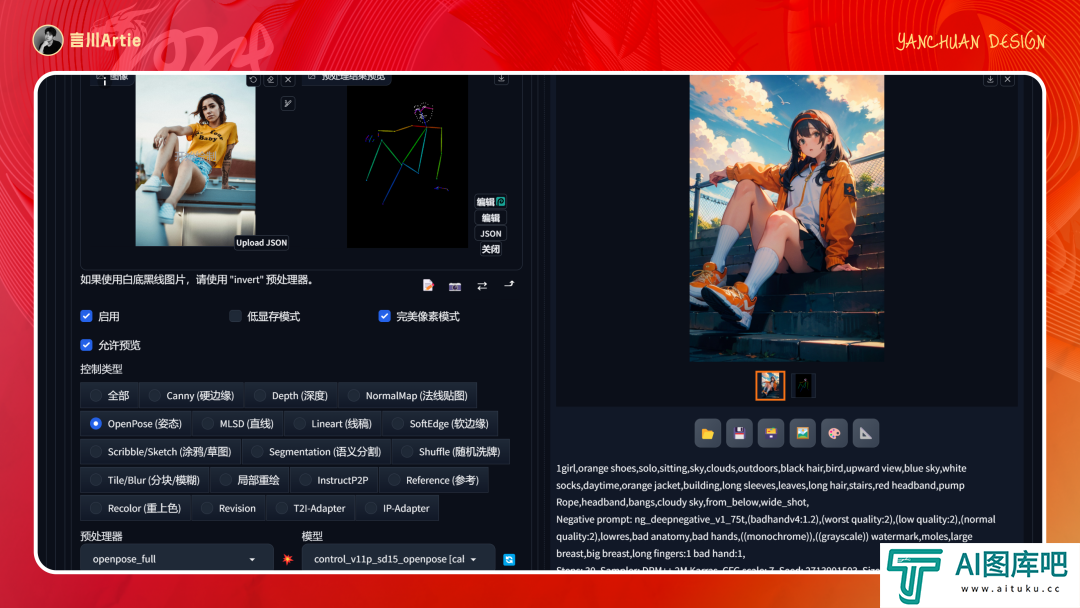Download the generated result image
The image size is (1080, 608).
pyautogui.click(x=990, y=80)
